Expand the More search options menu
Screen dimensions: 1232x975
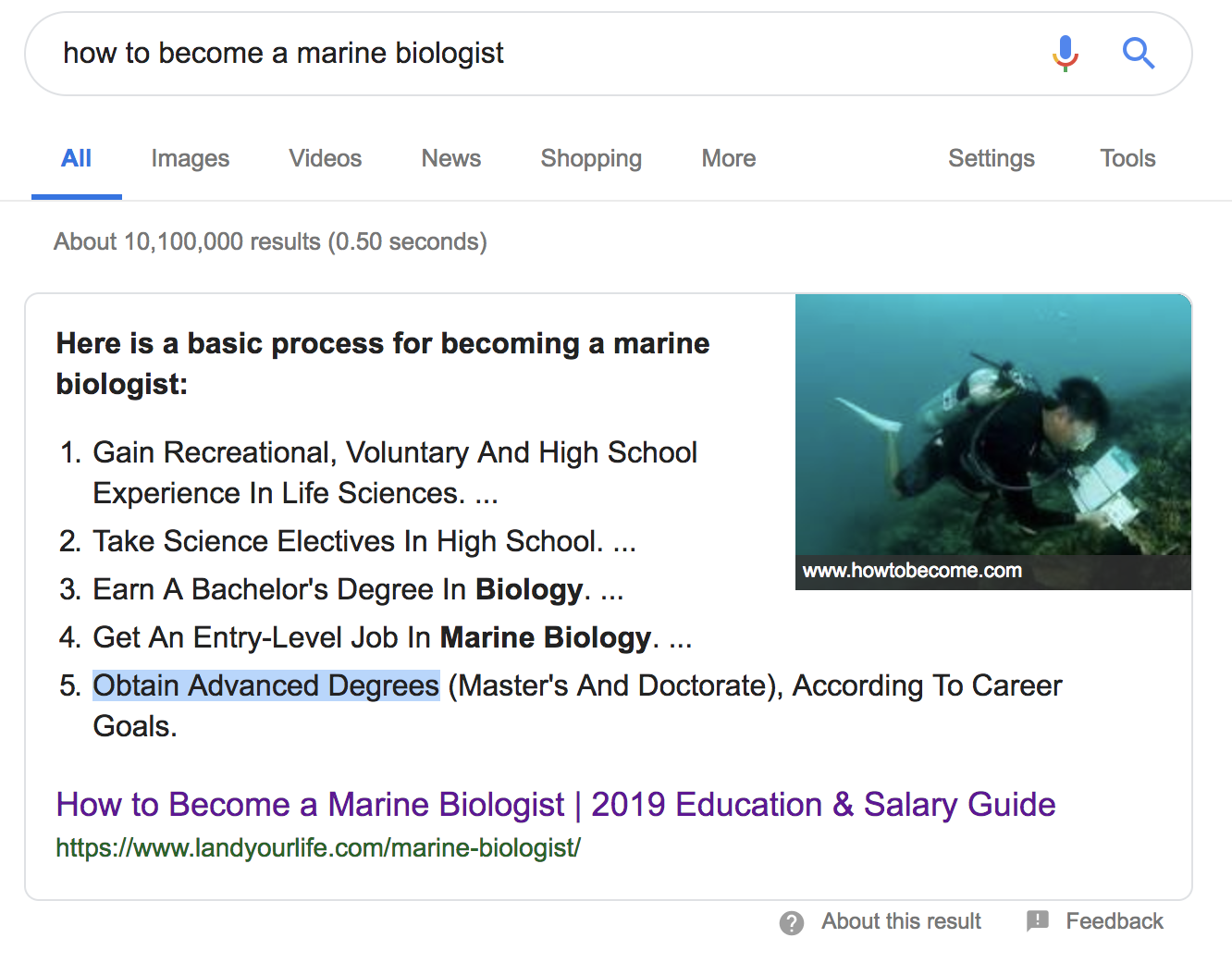pos(729,158)
